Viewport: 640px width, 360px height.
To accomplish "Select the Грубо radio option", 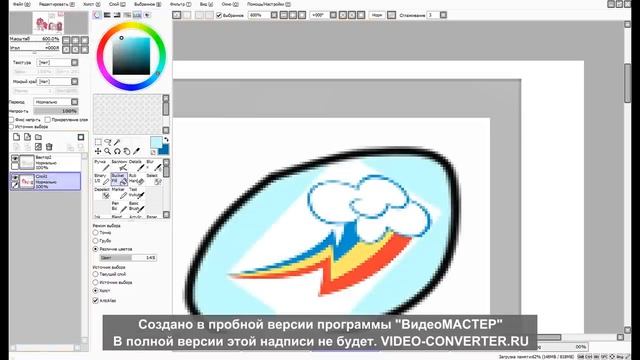I will 96,240.
